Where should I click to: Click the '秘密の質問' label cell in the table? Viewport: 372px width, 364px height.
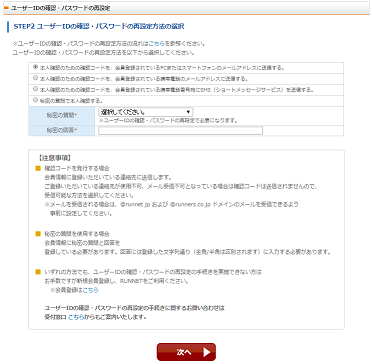click(x=62, y=115)
